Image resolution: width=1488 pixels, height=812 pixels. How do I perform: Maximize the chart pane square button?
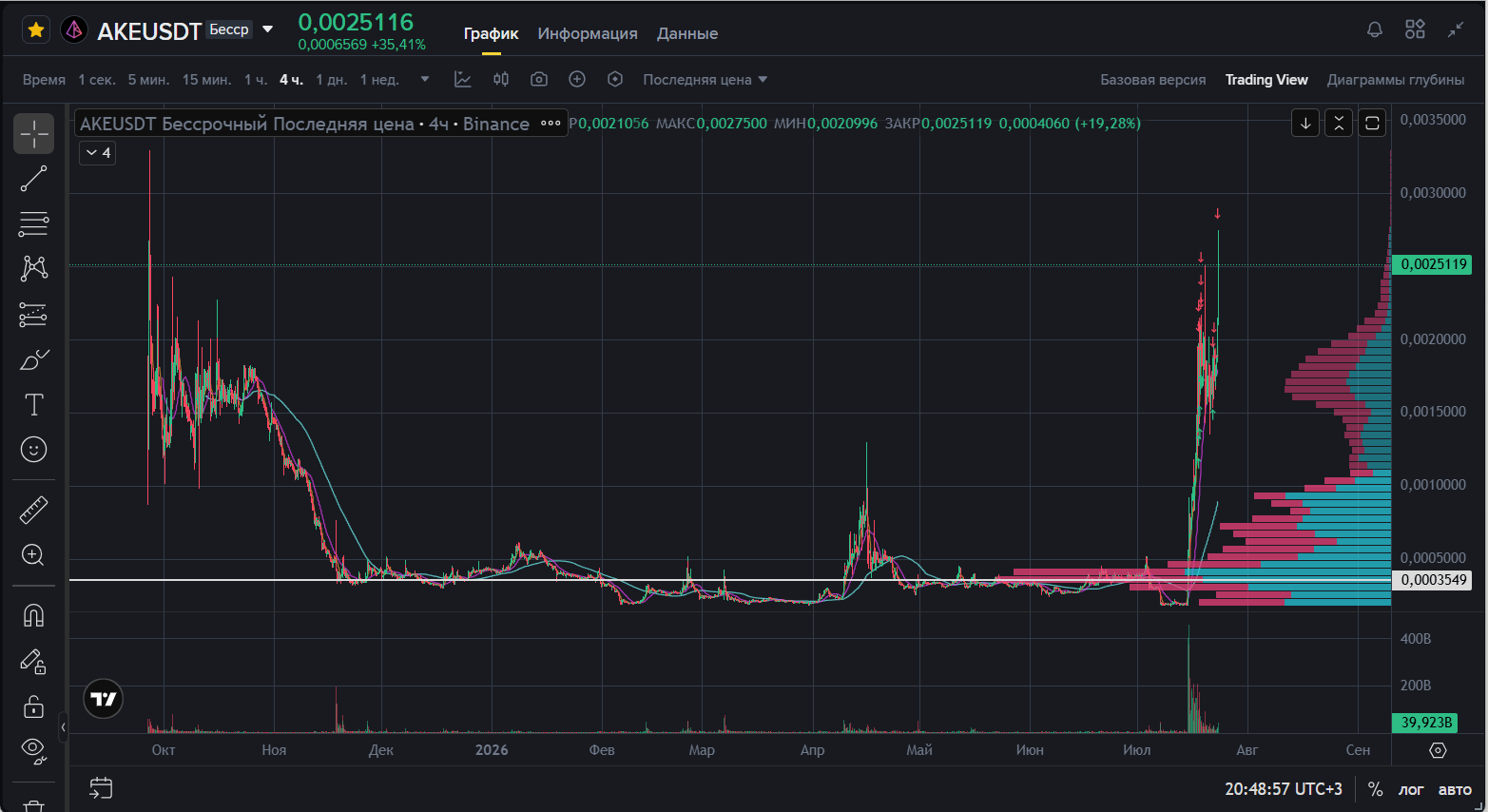point(1372,123)
